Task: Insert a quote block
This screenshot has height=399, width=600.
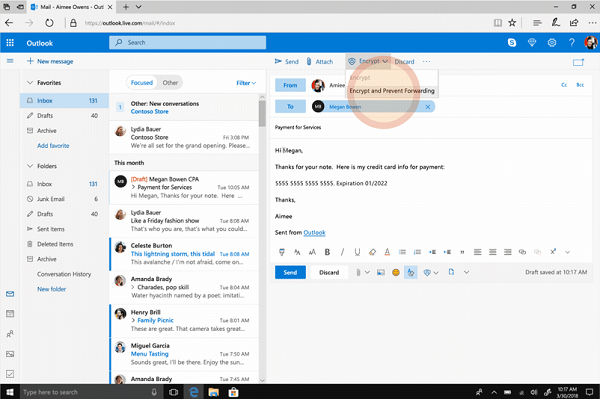Action: (x=462, y=252)
